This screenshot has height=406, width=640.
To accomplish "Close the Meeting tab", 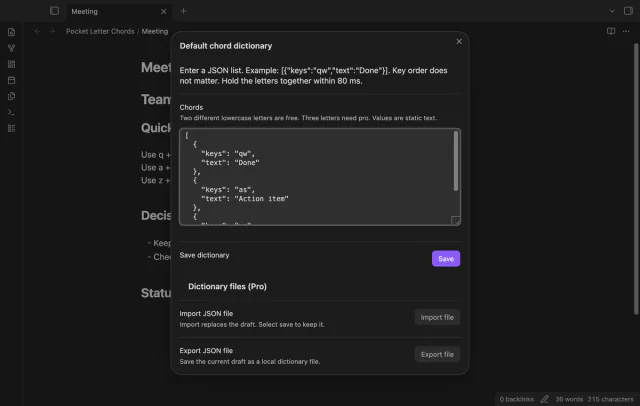I will point(164,11).
